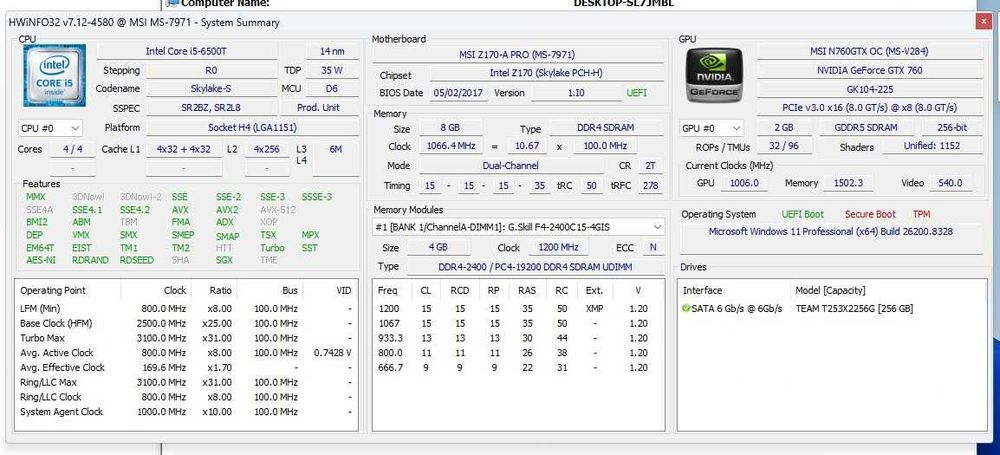
Task: Click the module Size value 4 GB
Action: [x=438, y=248]
